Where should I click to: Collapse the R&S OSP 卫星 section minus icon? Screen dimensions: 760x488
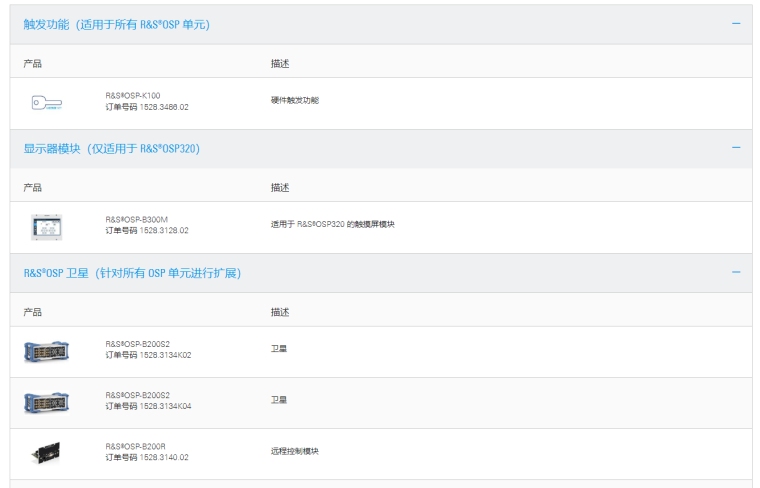[x=736, y=272]
